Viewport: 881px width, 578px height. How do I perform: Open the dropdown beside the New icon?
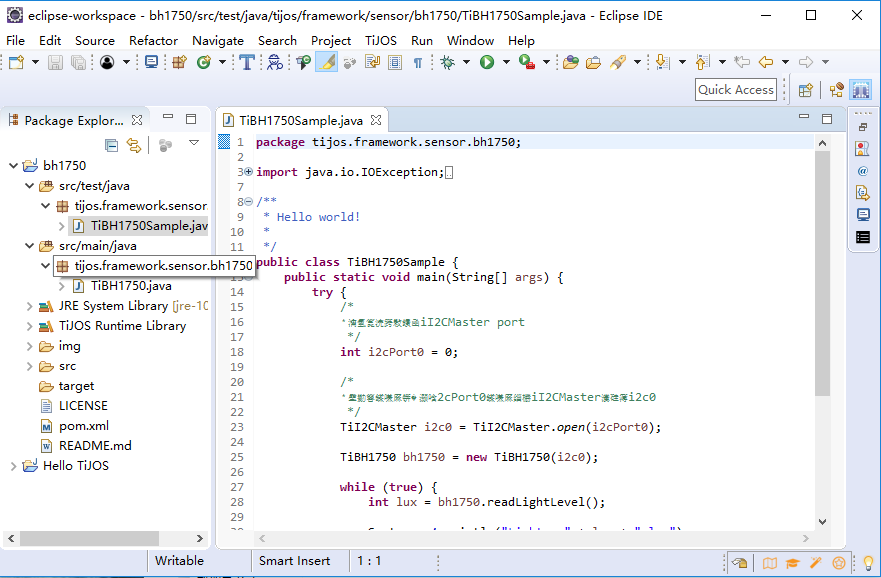pyautogui.click(x=35, y=62)
